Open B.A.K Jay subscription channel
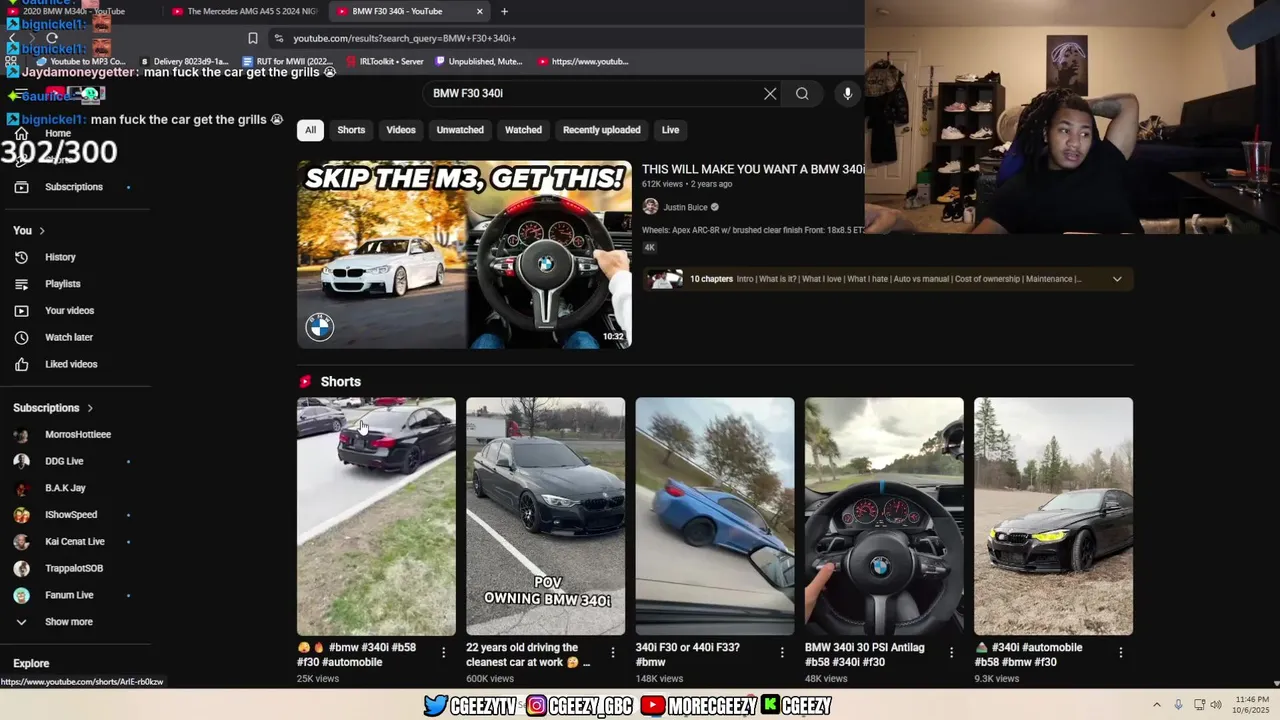This screenshot has height=720, width=1280. click(x=65, y=488)
